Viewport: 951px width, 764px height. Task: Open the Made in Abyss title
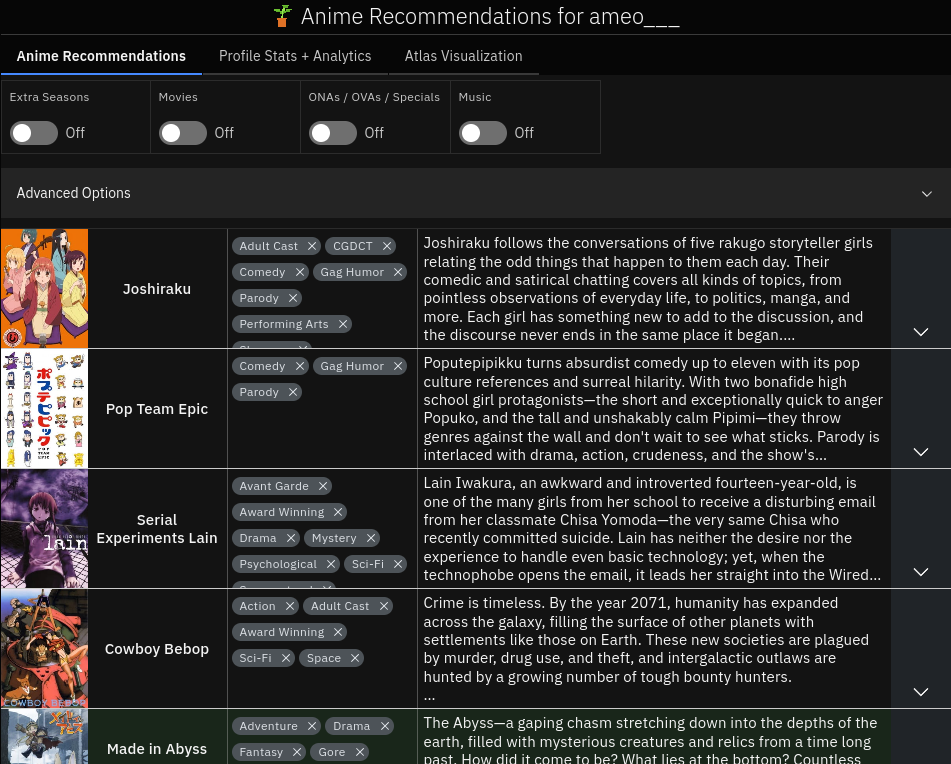click(157, 749)
